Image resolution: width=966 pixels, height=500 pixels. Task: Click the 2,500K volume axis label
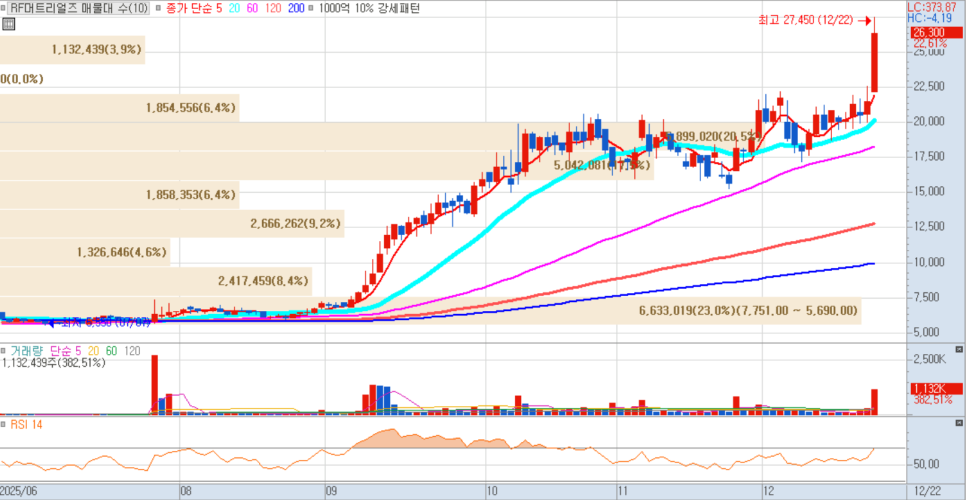(x=932, y=359)
